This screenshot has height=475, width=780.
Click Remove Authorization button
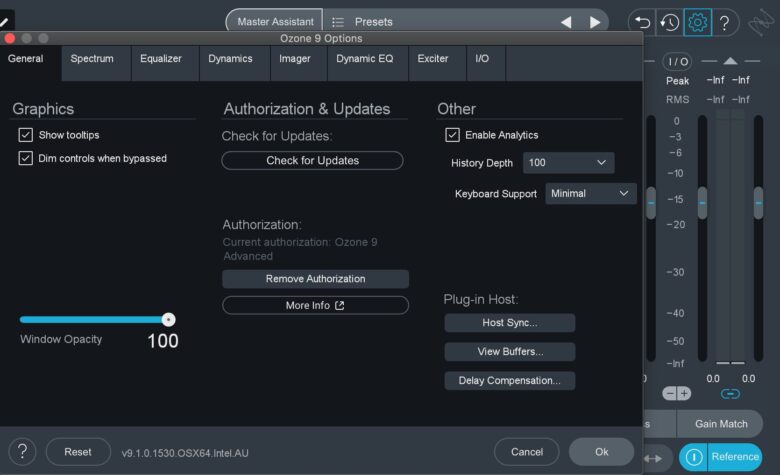click(x=315, y=279)
